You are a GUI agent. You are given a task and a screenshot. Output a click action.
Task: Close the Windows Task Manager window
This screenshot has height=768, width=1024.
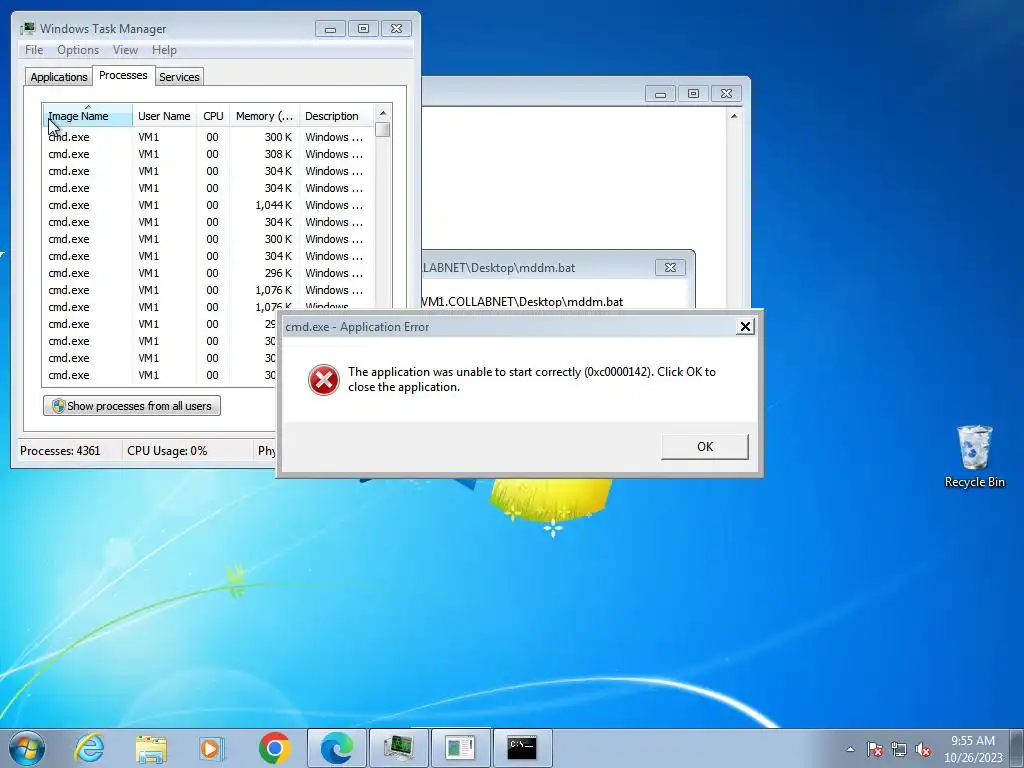coord(396,29)
